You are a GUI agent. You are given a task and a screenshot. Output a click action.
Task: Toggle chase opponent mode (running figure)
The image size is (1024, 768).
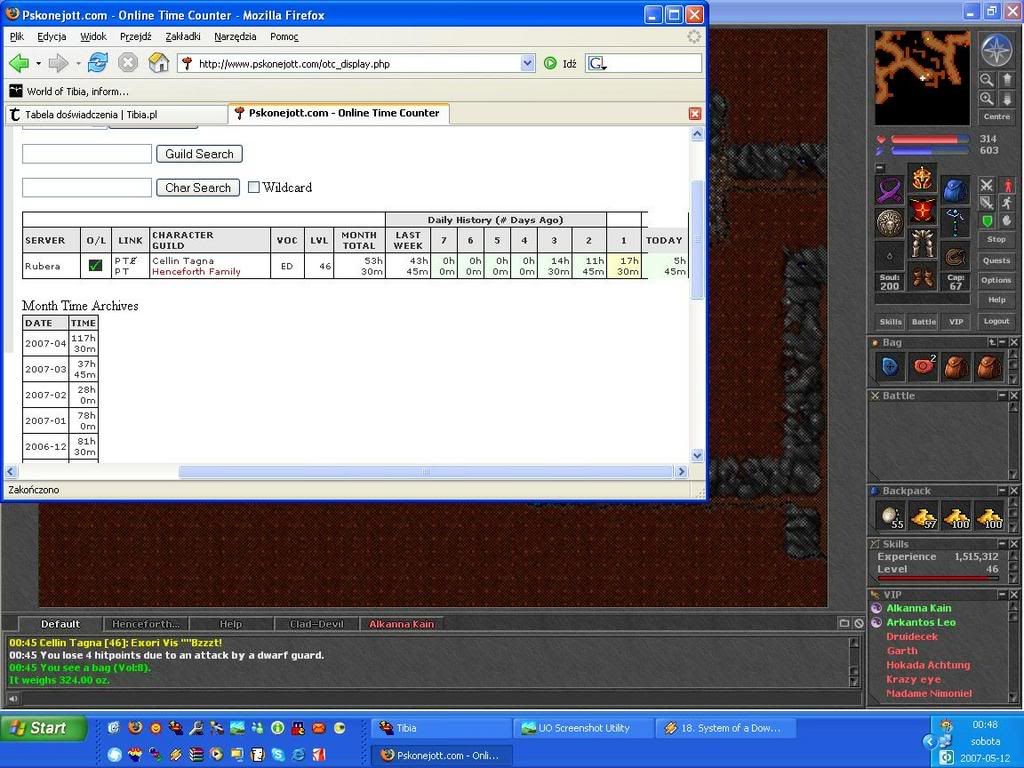tap(1007, 203)
